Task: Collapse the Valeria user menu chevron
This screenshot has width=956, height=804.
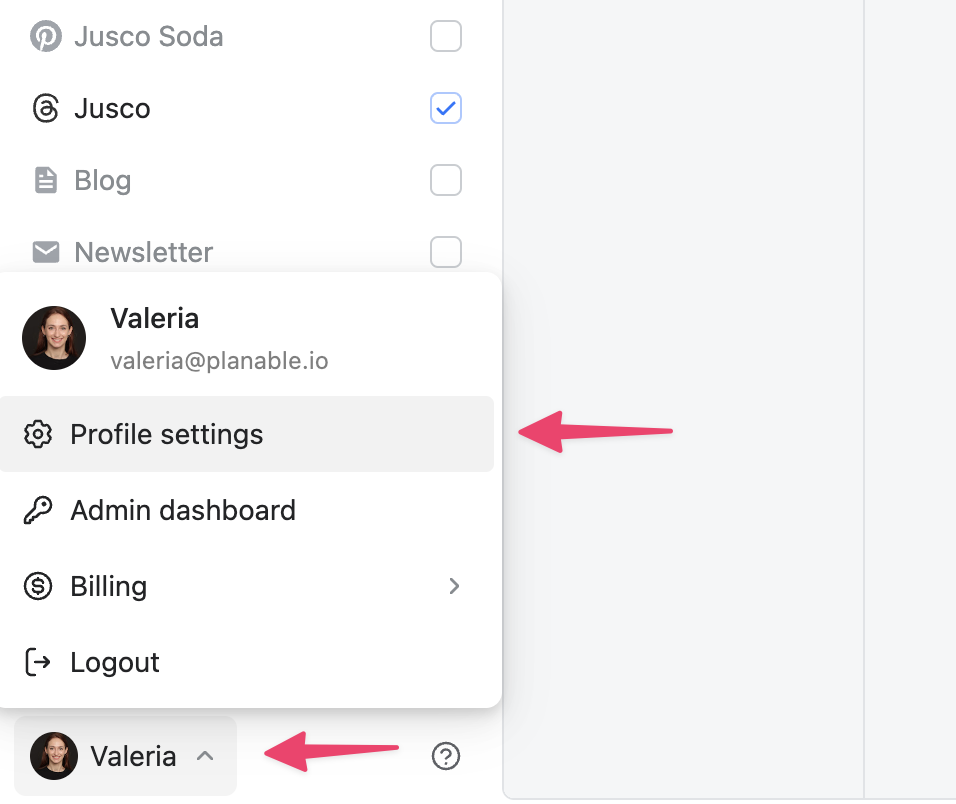Action: point(205,756)
